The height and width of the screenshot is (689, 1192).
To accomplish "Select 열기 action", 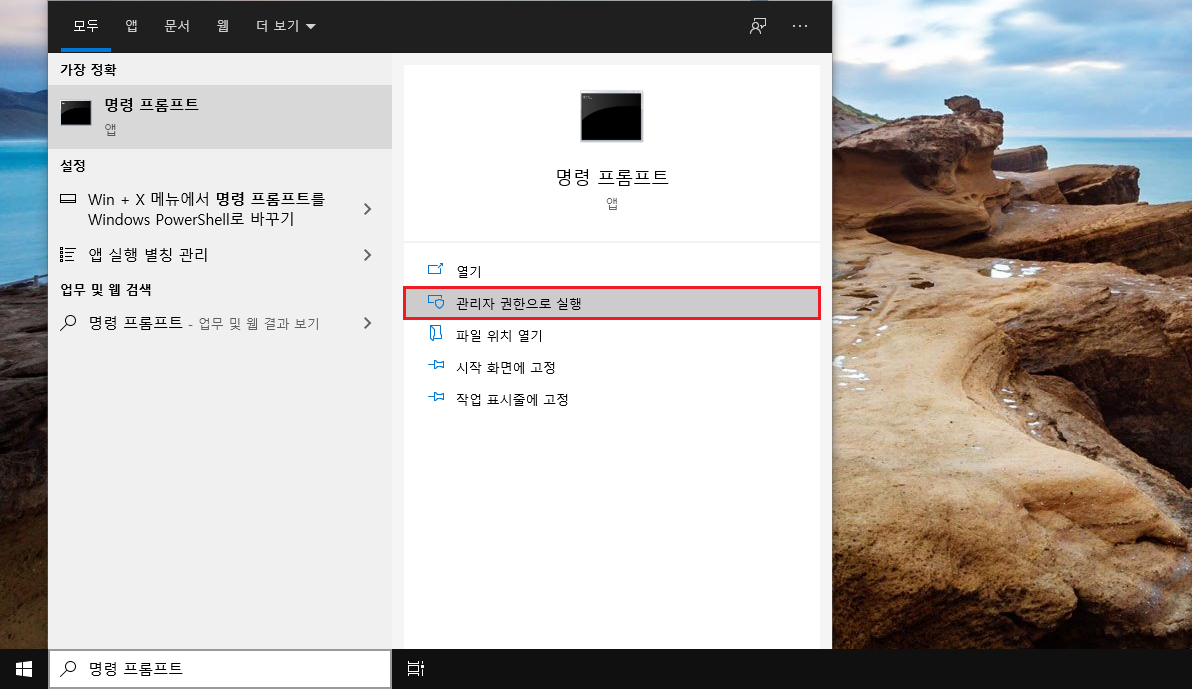I will [x=612, y=271].
